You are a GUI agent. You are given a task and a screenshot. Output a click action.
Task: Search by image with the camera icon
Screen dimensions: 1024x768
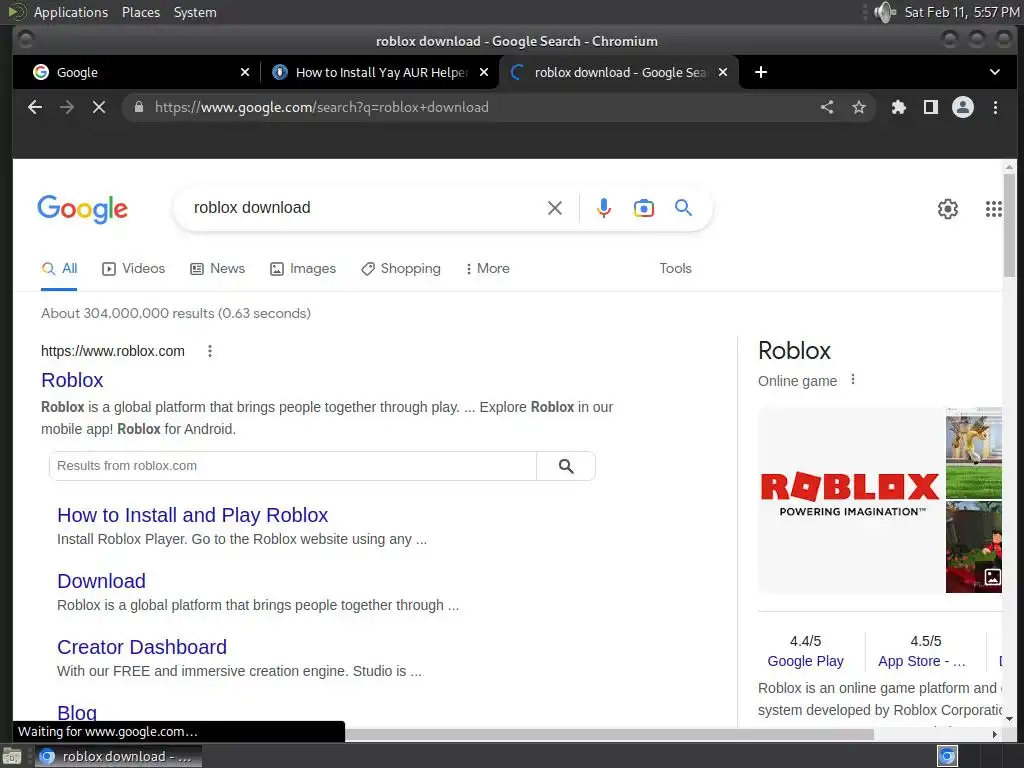(643, 208)
